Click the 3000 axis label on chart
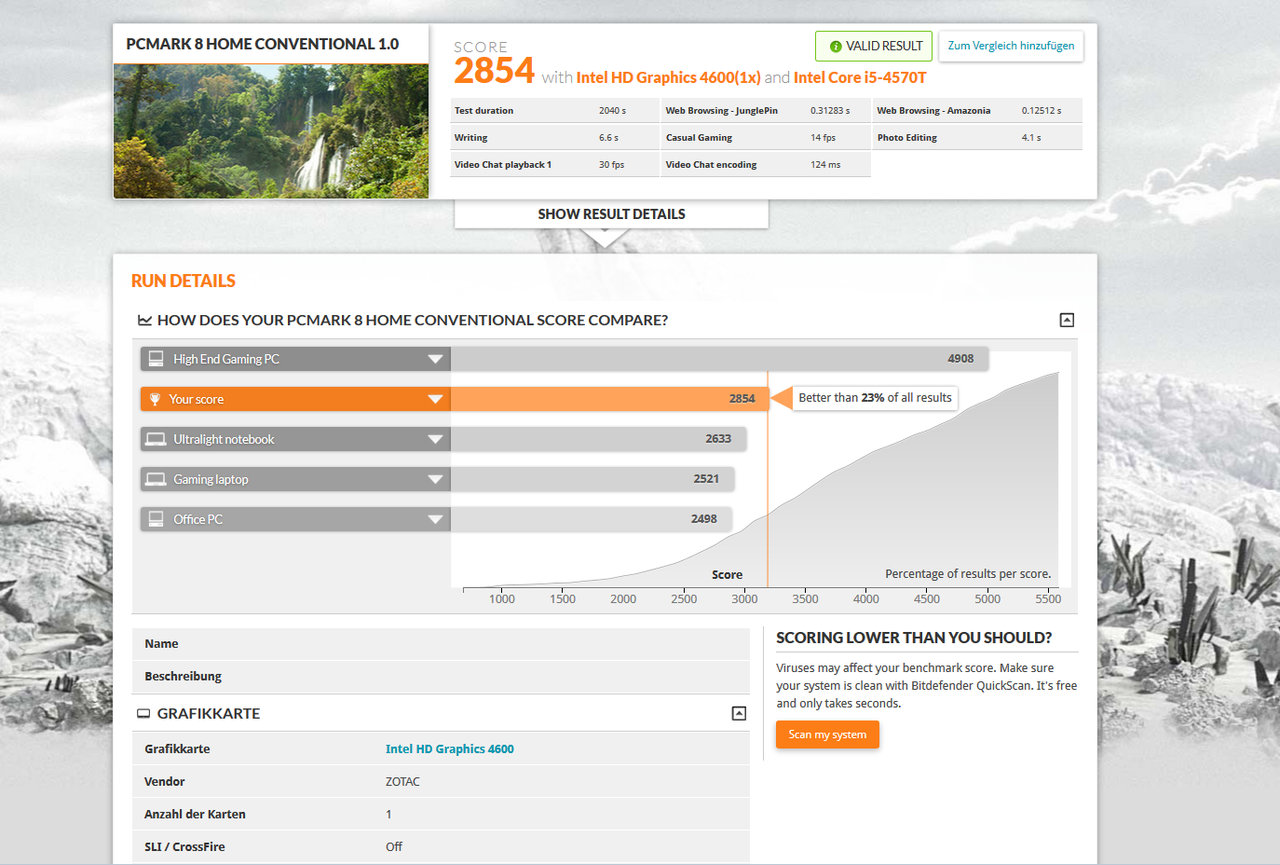The height and width of the screenshot is (865, 1280). pyautogui.click(x=745, y=599)
